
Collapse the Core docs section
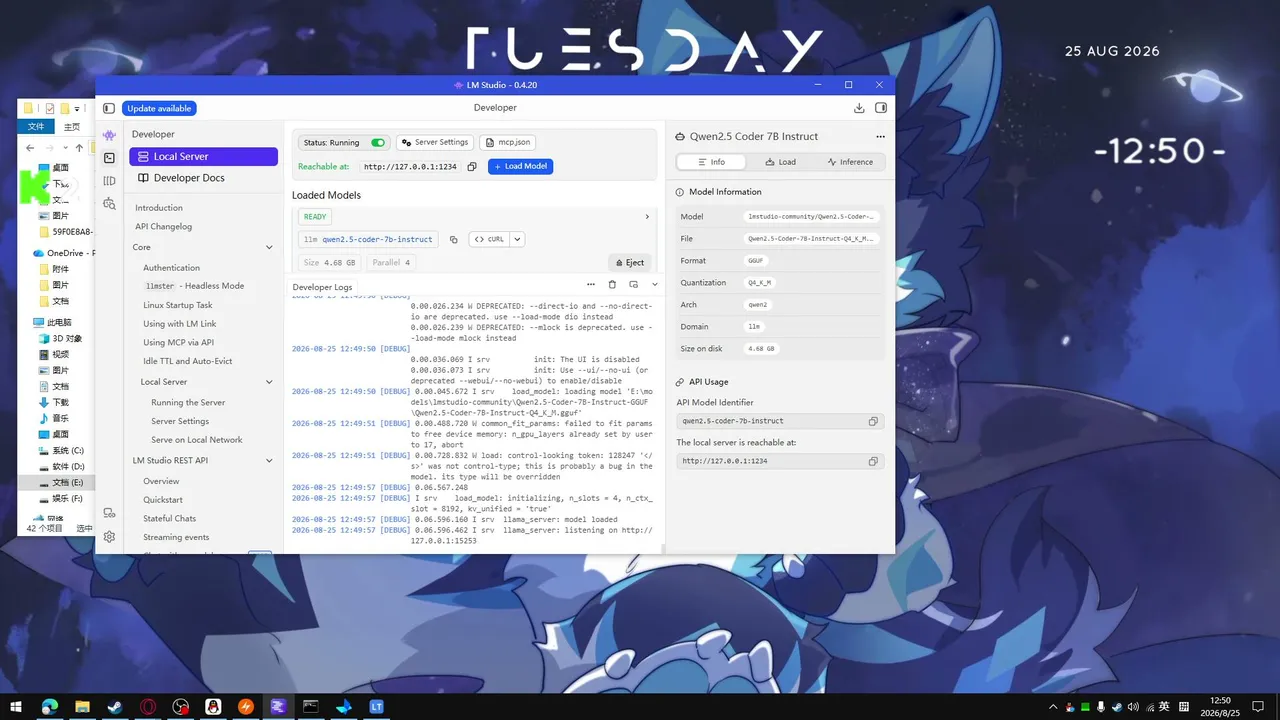tap(269, 247)
